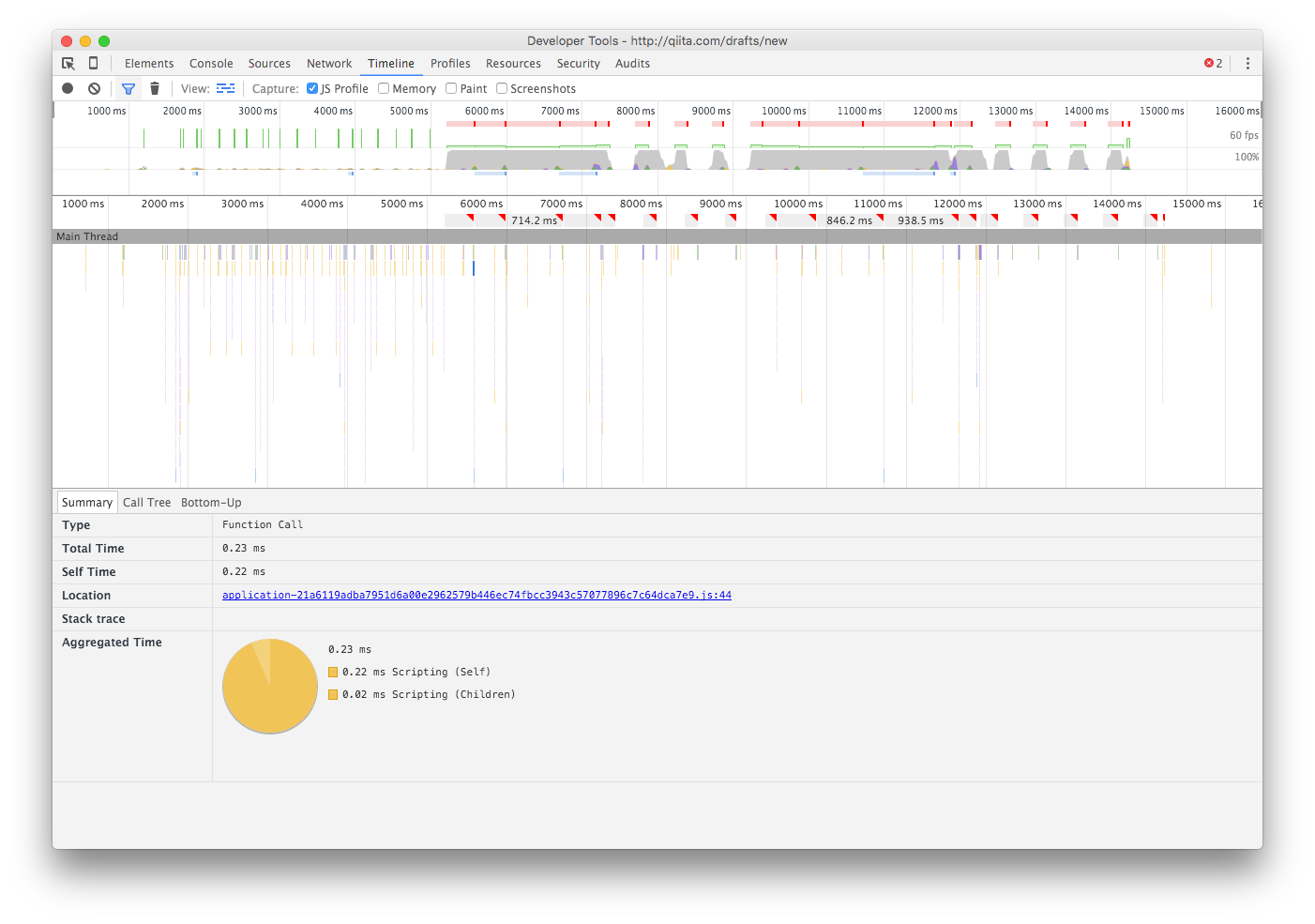Screen dimensions: 1315x924
Task: Click the garbage collection trash icon
Action: coord(155,88)
